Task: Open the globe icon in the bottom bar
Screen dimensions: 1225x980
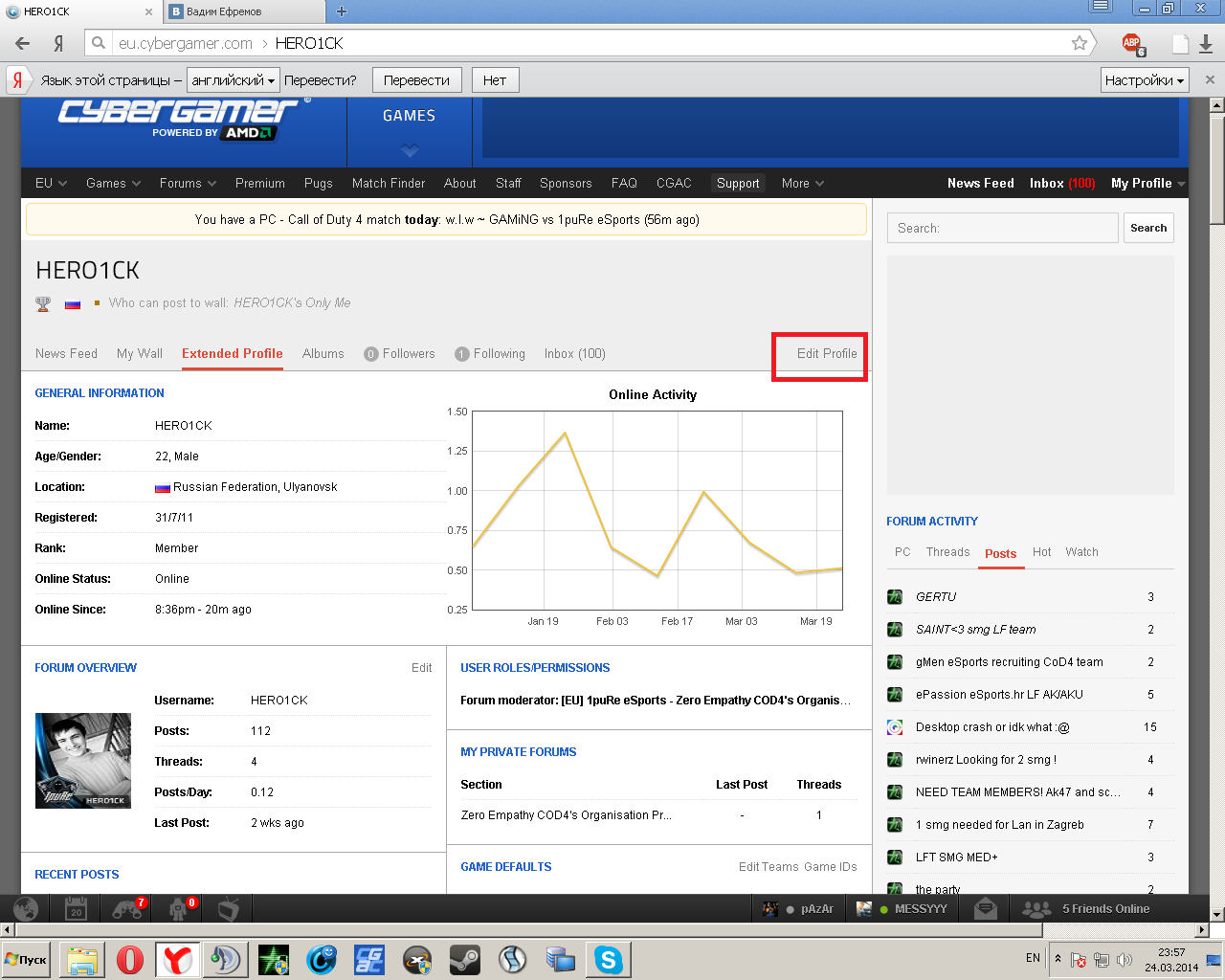Action: 27,908
